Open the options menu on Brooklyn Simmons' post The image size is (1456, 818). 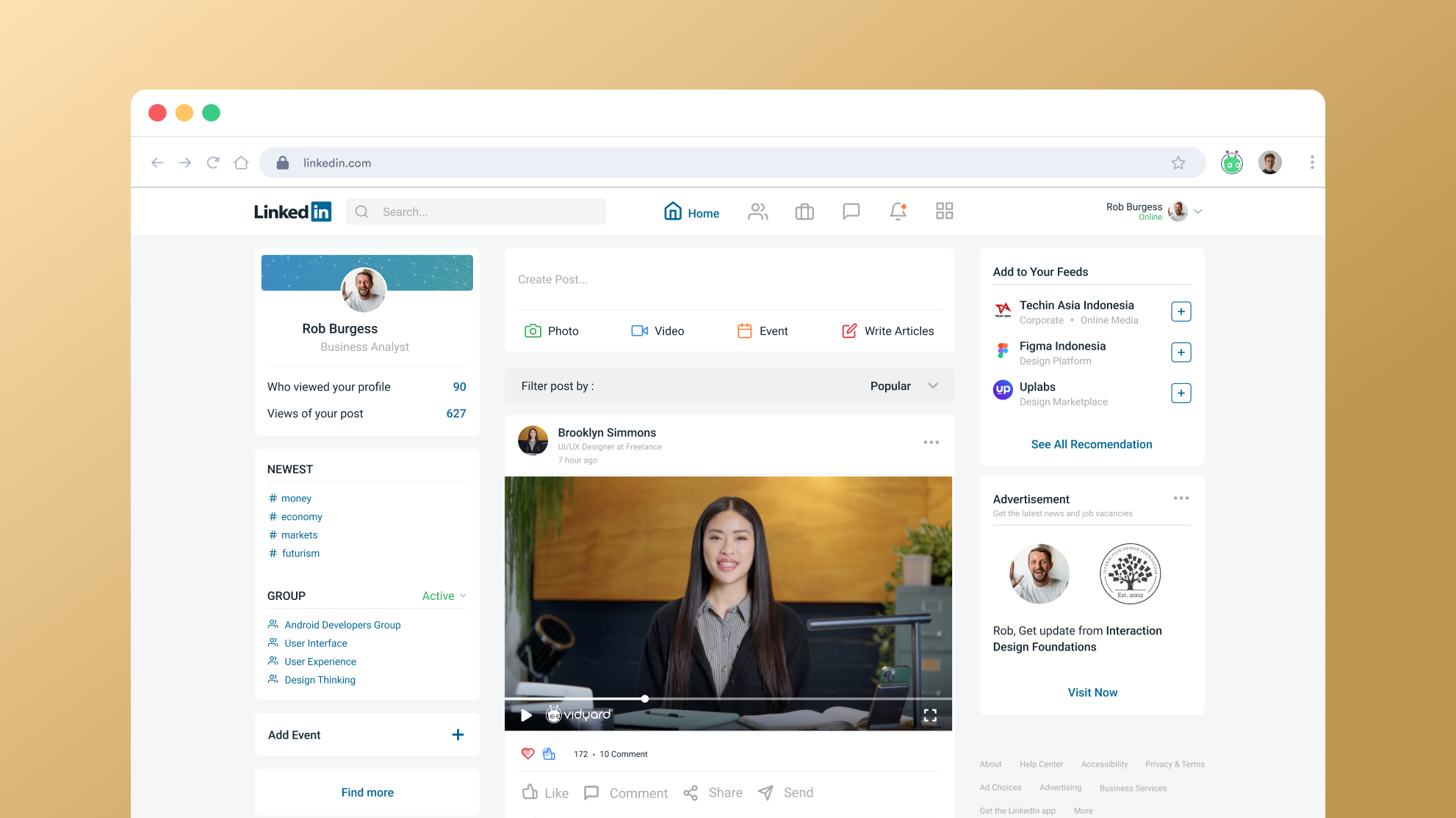(x=931, y=441)
